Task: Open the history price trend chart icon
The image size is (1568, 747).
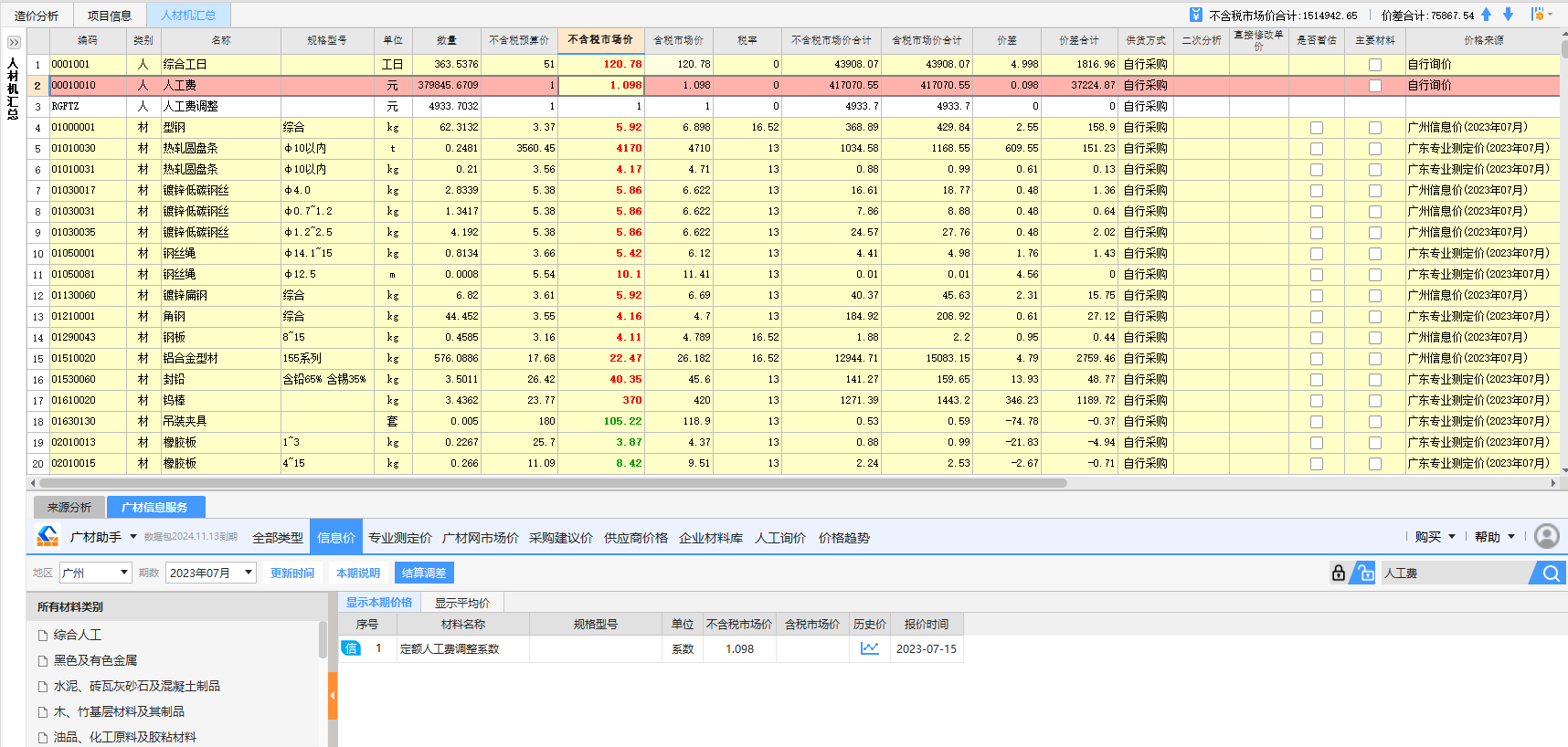Action: click(x=870, y=648)
